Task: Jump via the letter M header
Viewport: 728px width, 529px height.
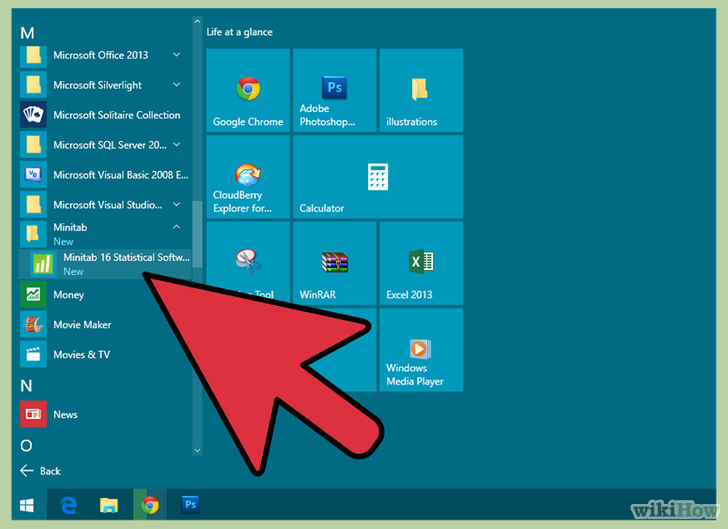Action: 27,33
